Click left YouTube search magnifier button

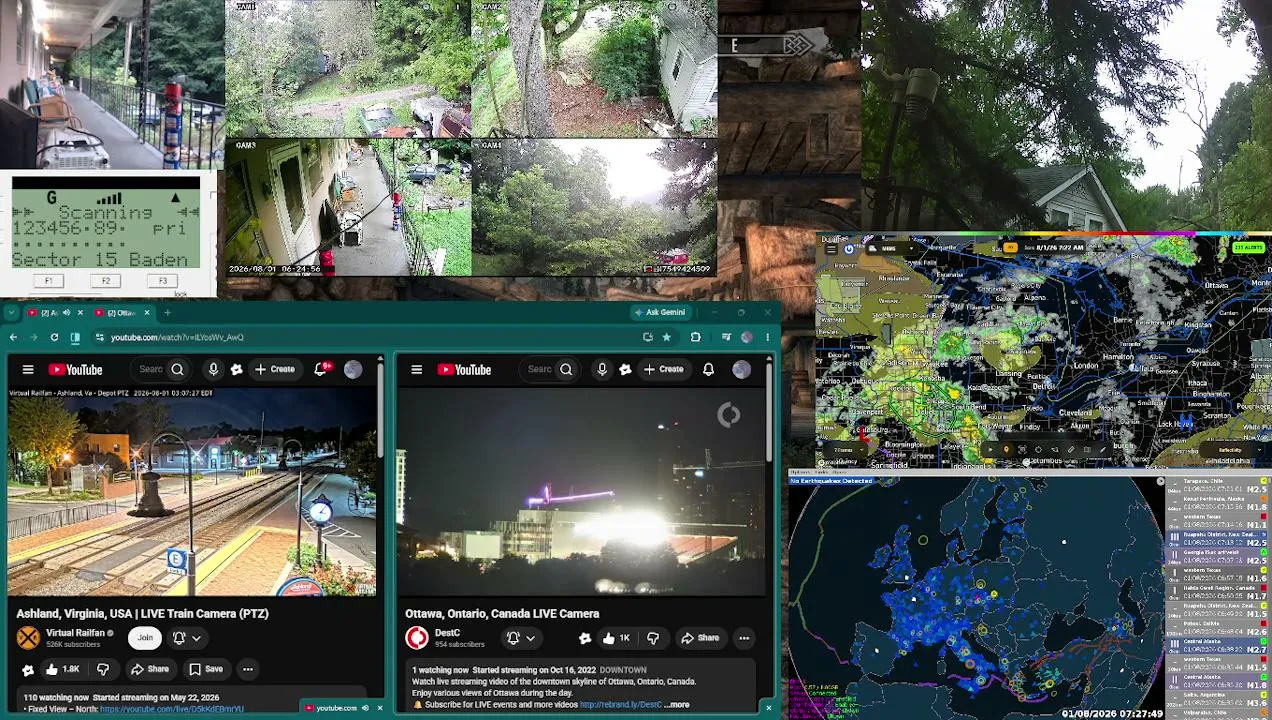[177, 370]
